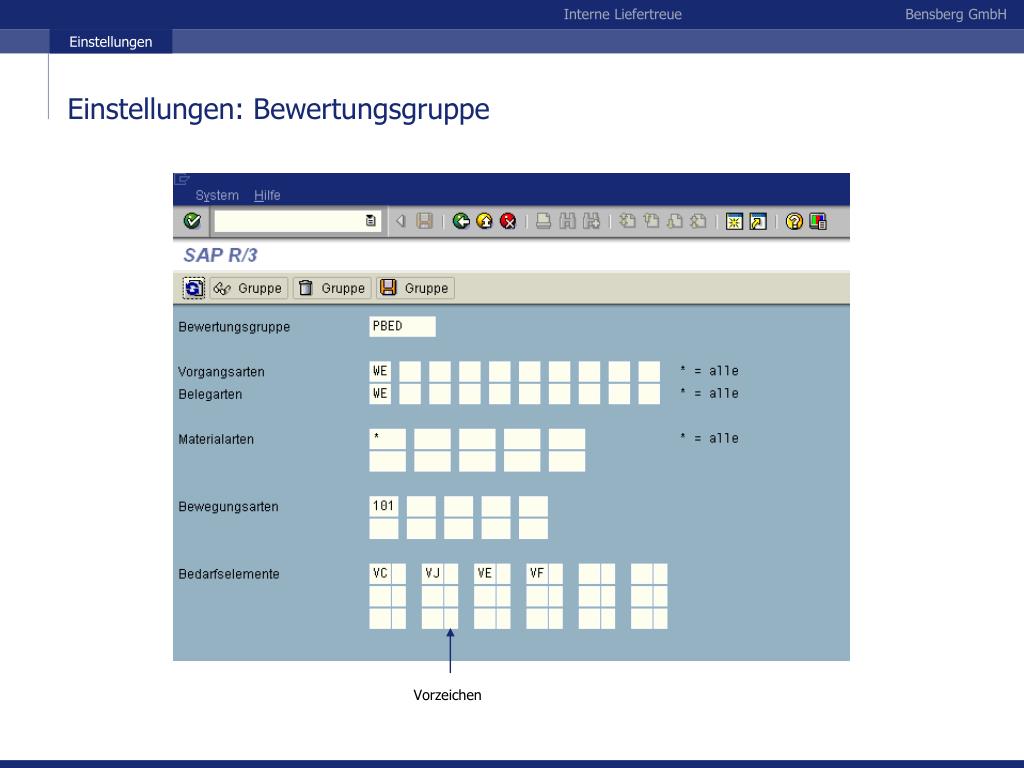Click the Belegarten label
This screenshot has width=1024, height=768.
(210, 394)
